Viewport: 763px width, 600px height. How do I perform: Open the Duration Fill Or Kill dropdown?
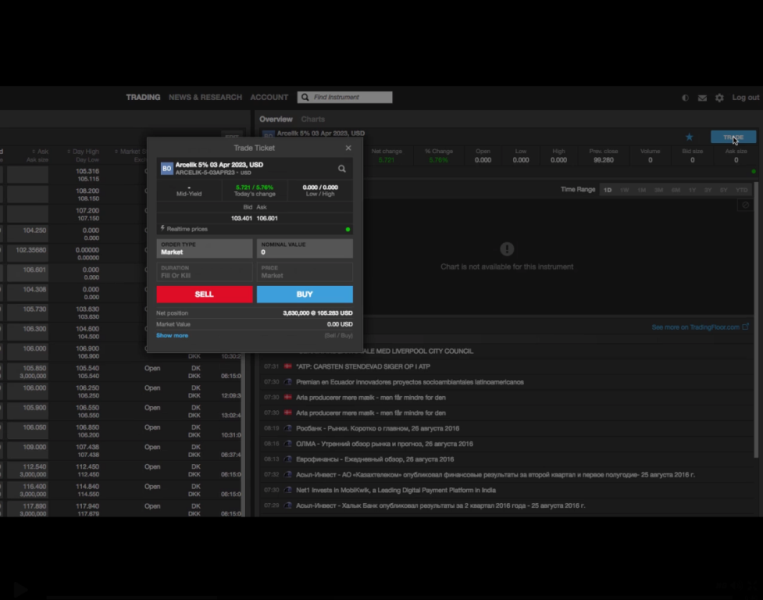tap(204, 272)
